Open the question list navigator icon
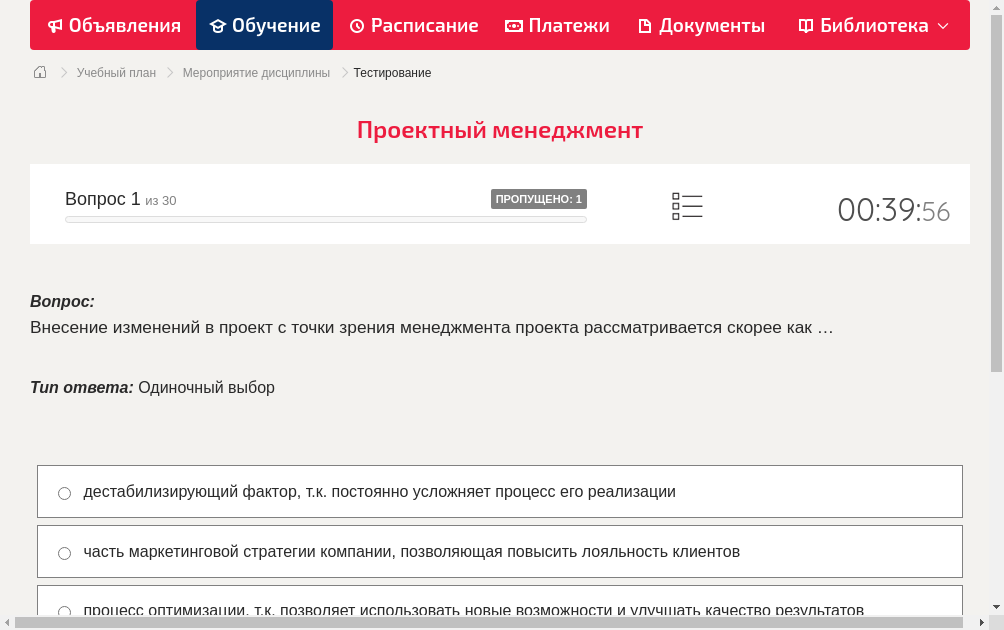1004x630 pixels. (687, 205)
